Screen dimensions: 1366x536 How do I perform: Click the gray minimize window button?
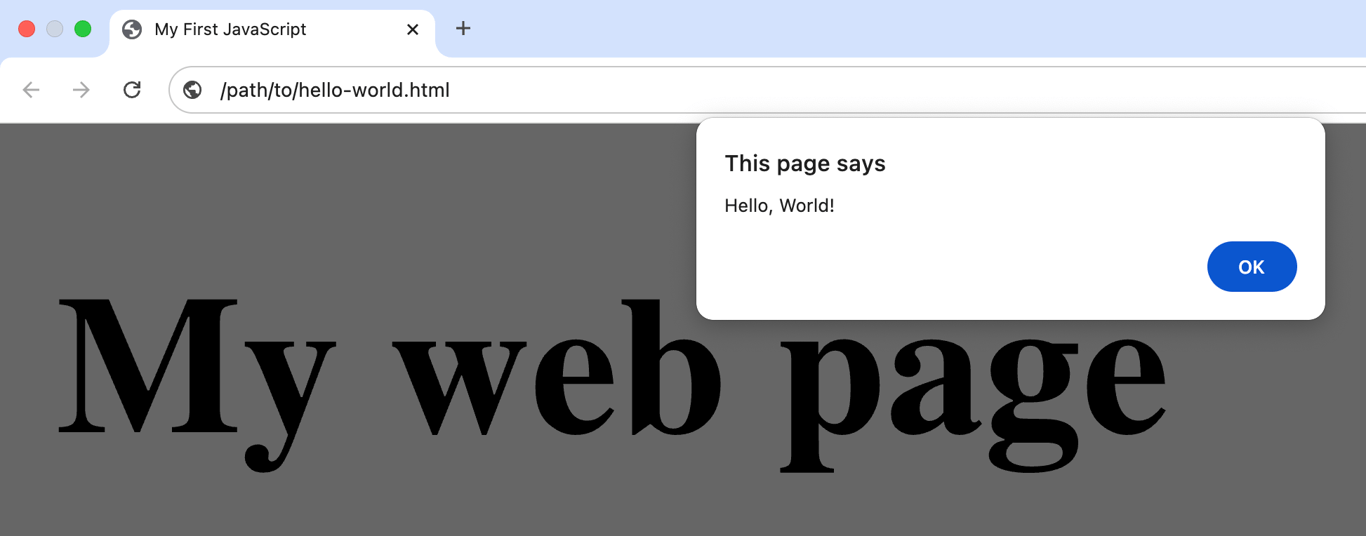(x=55, y=29)
